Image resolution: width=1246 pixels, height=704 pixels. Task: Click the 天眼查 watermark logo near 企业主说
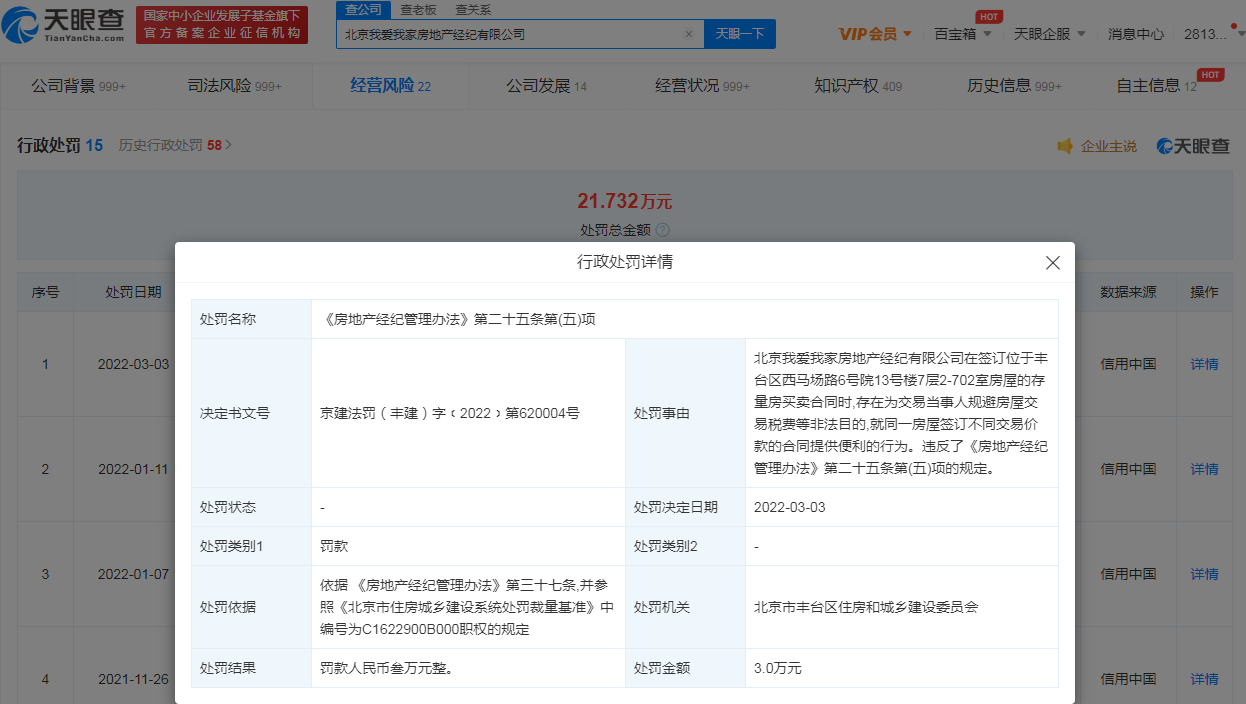pyautogui.click(x=1193, y=146)
